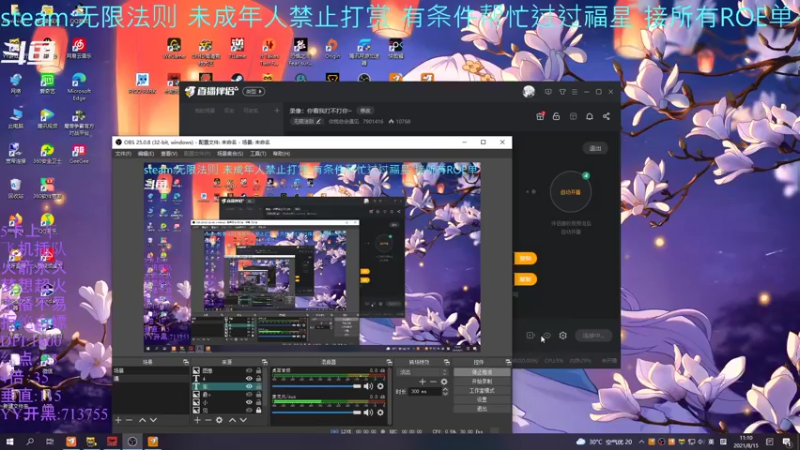The image size is (800, 450).
Task: Adjust the microphone/Aux volume slider
Action: click(317, 412)
